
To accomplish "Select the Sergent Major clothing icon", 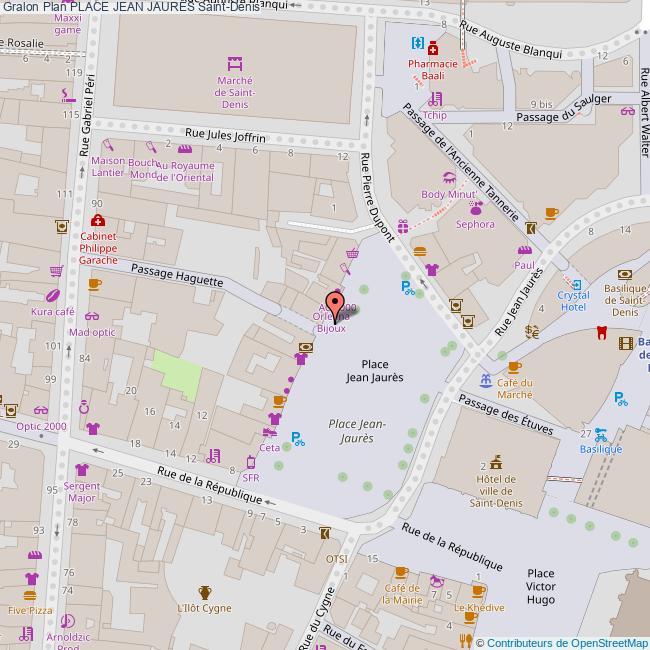I will pos(81,469).
